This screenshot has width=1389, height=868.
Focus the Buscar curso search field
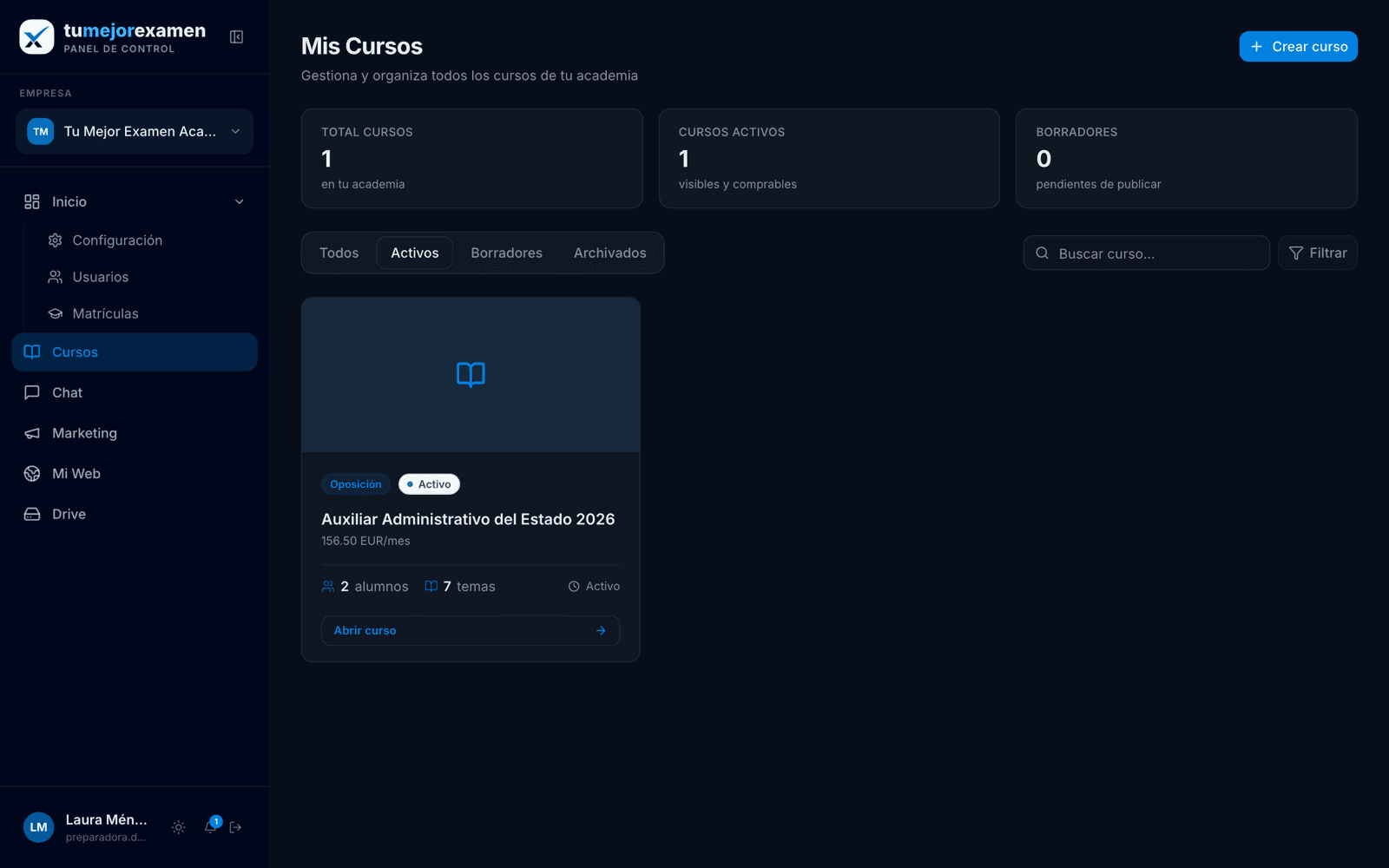[x=1146, y=253]
